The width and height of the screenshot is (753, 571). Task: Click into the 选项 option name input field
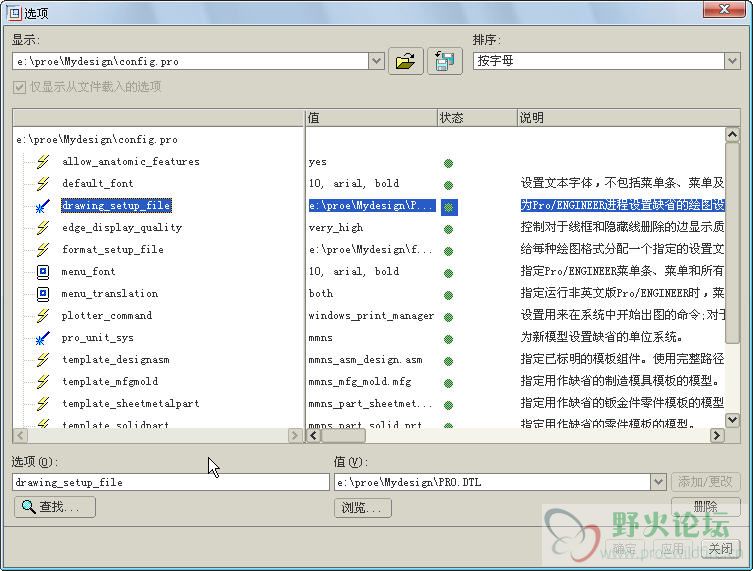point(170,482)
